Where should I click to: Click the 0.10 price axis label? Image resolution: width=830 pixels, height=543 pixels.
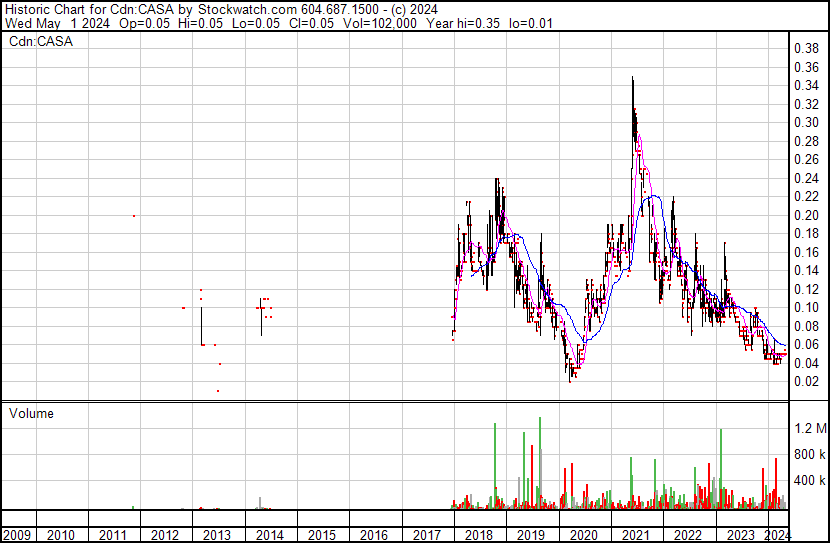point(806,307)
